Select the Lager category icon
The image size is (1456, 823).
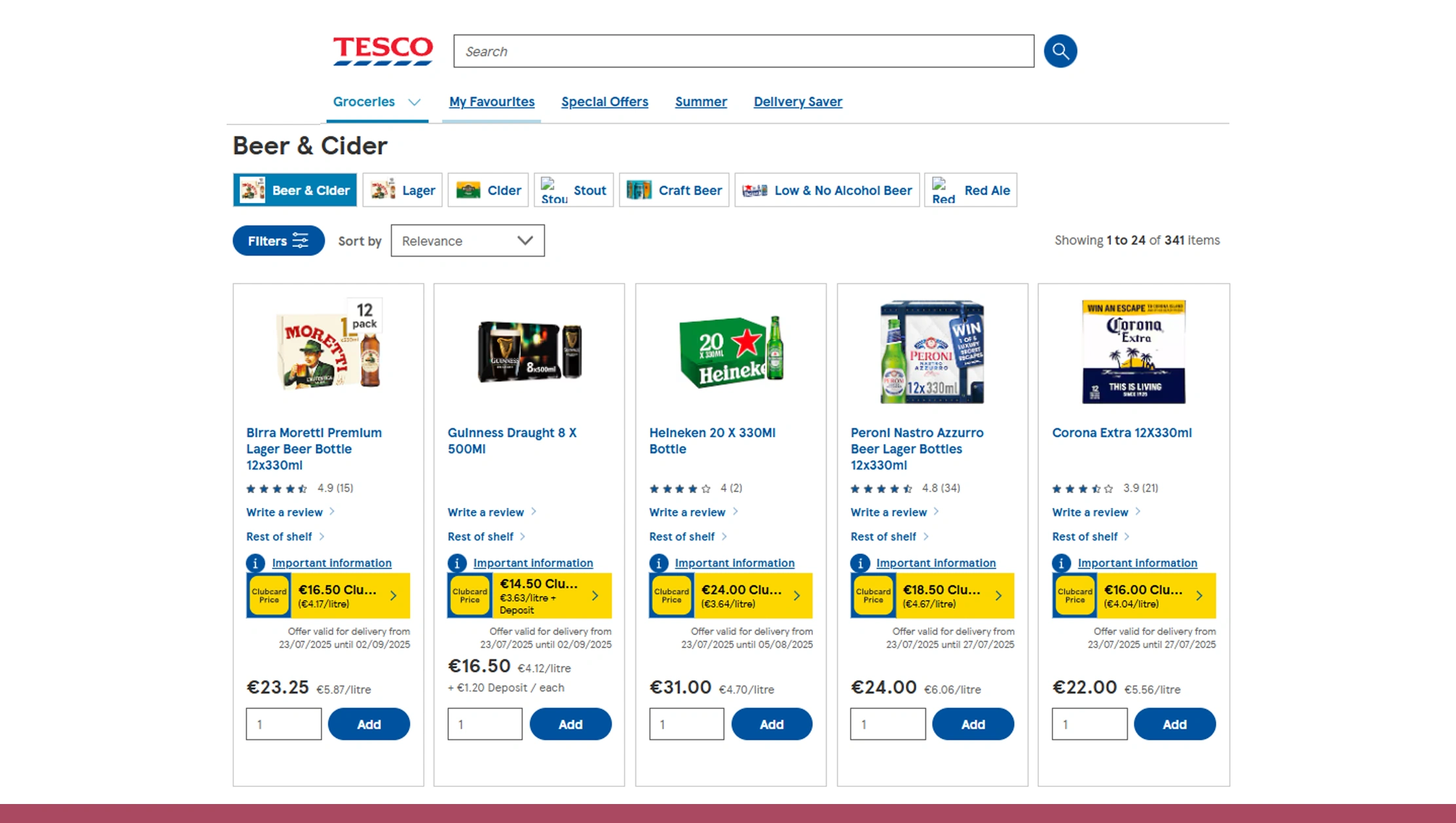[384, 190]
